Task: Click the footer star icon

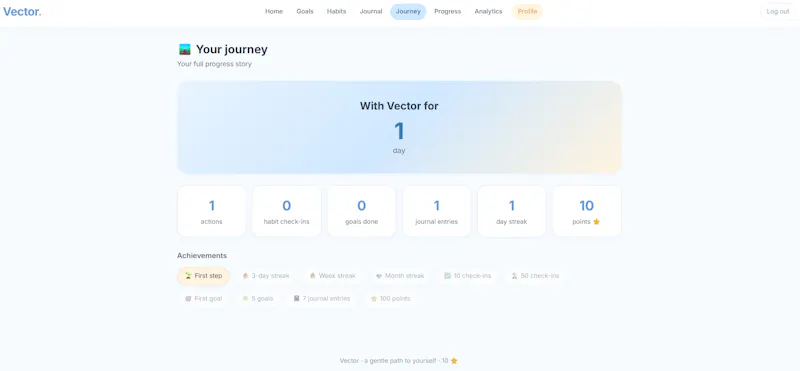Action: pyautogui.click(x=454, y=361)
